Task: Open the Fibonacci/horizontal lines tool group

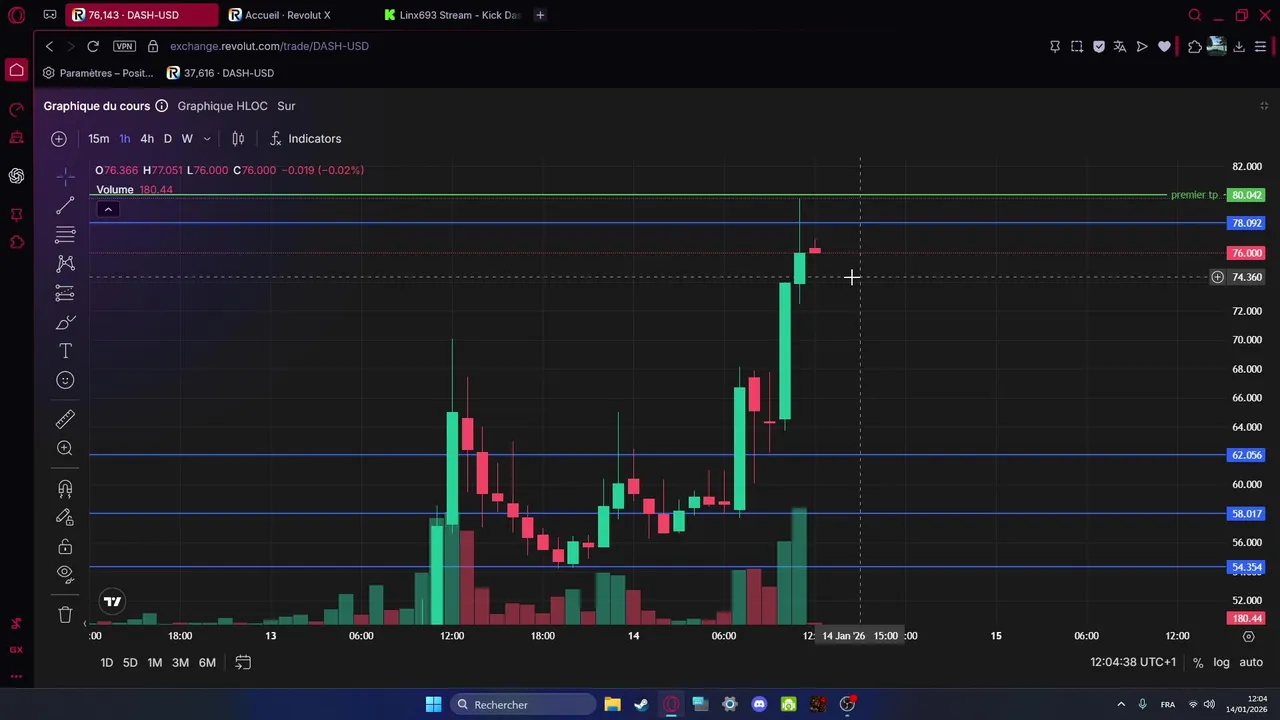Action: (x=65, y=235)
